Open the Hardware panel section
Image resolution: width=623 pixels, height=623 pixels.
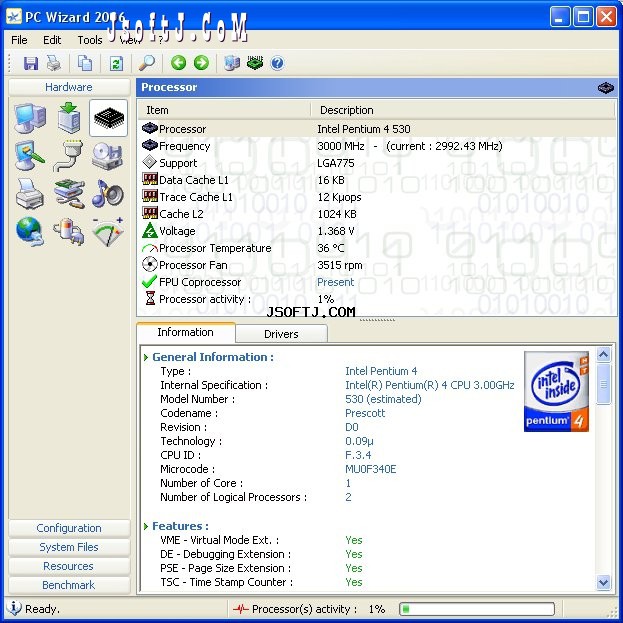[69, 87]
